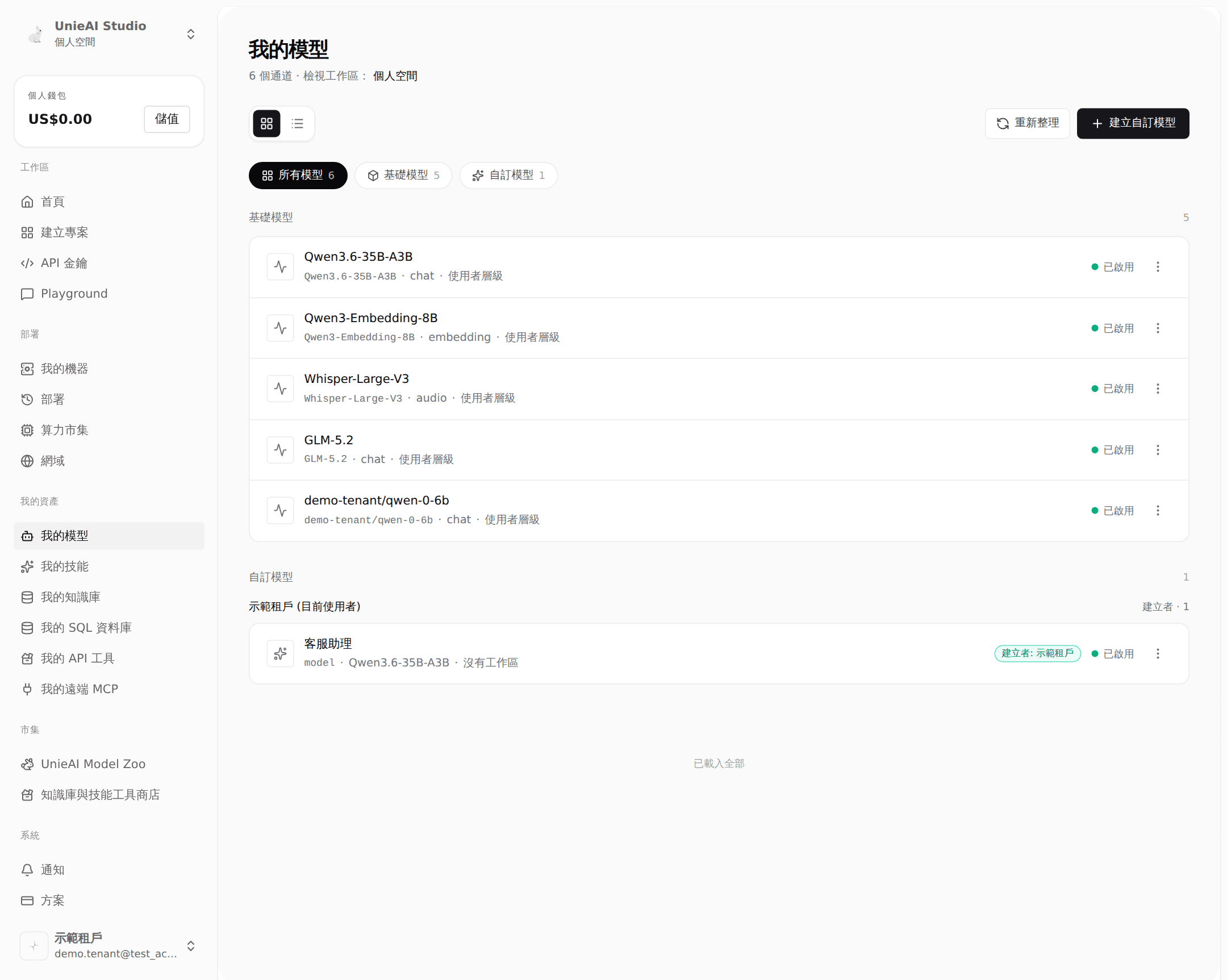
Task: Open options menu for Qwen3.6-35B-A3B
Action: pos(1158,267)
